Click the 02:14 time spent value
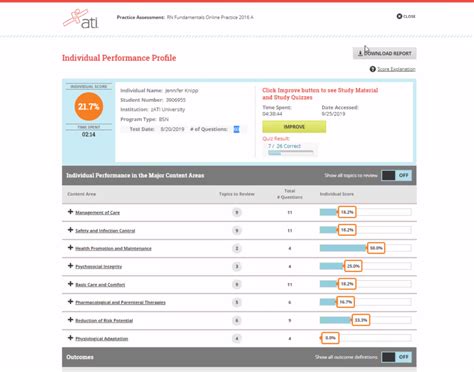This screenshot has width=474, height=372. point(89,134)
